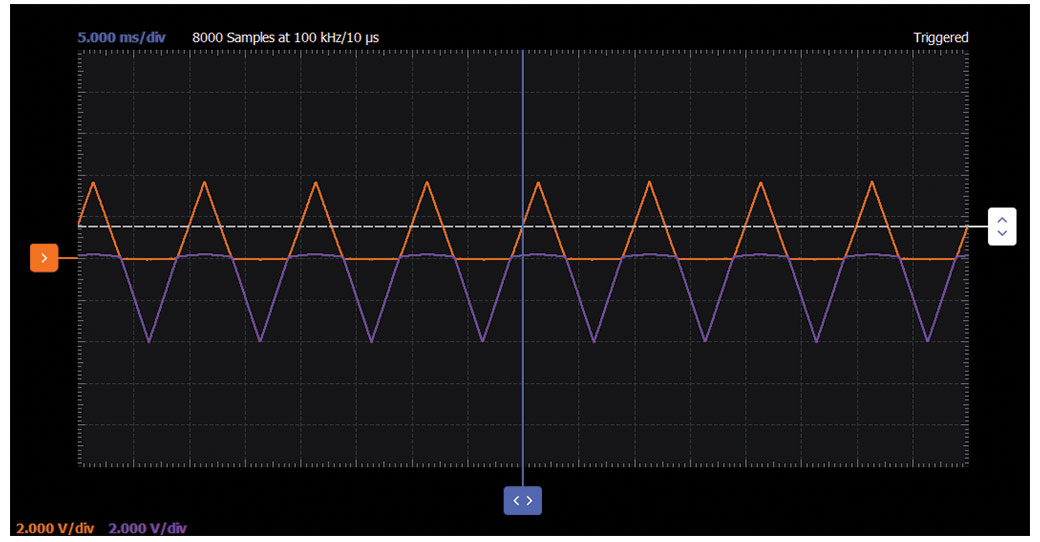The image size is (1040, 542).
Task: Click the down arrow on trigger level handle
Action: [x=1002, y=234]
